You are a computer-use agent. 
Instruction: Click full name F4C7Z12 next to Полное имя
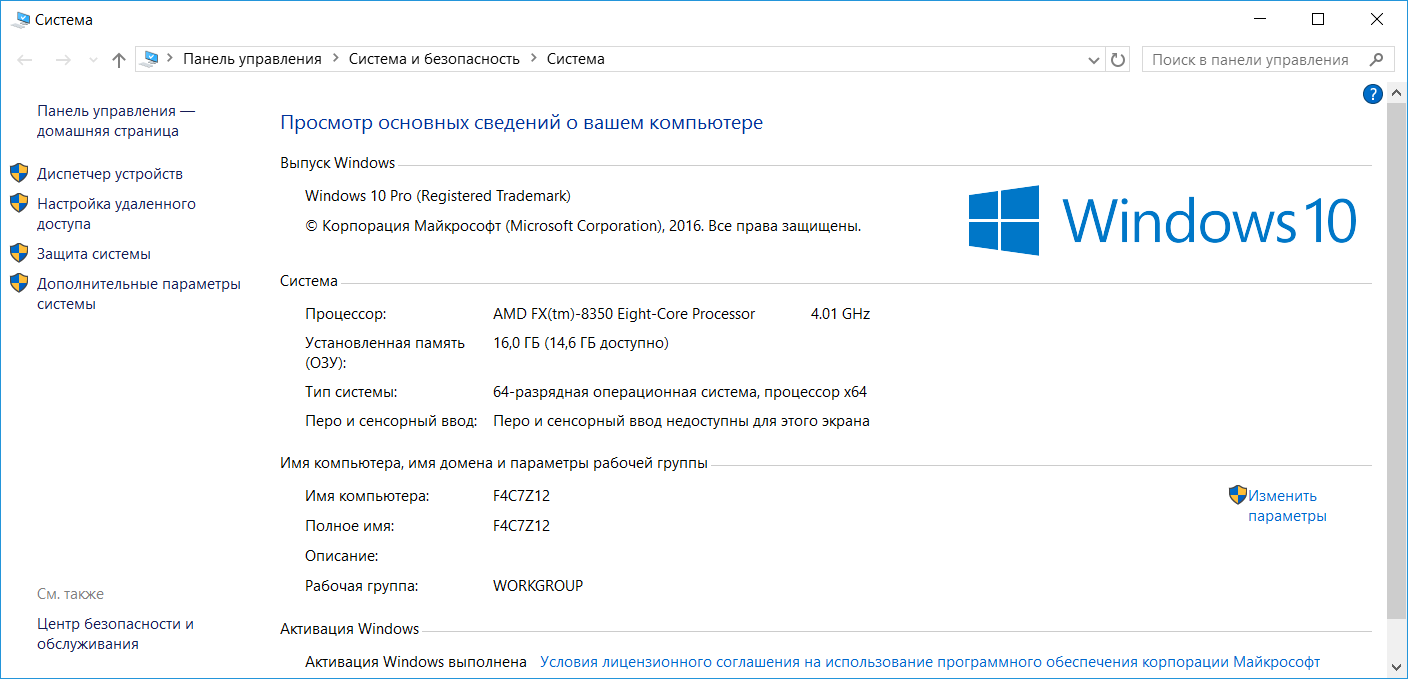coord(522,526)
